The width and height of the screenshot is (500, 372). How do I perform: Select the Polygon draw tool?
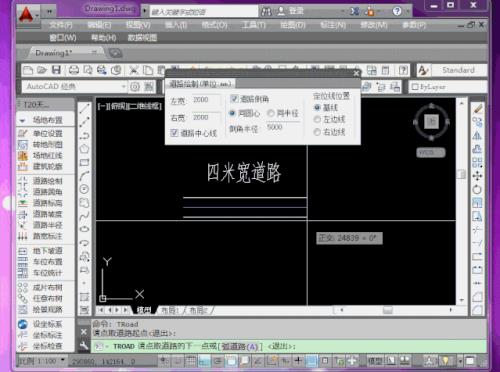click(84, 149)
